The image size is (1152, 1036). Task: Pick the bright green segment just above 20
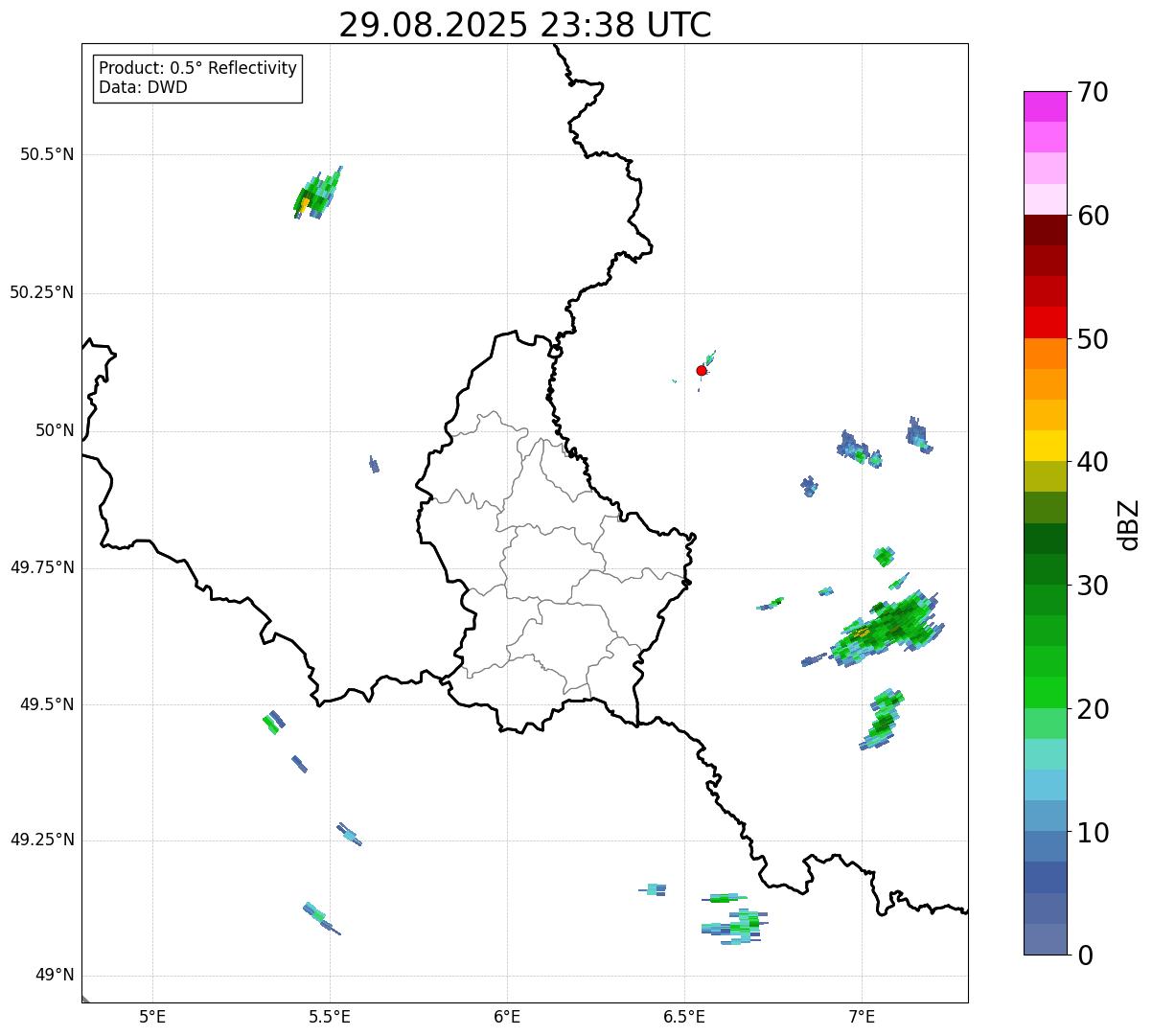coord(1046,692)
